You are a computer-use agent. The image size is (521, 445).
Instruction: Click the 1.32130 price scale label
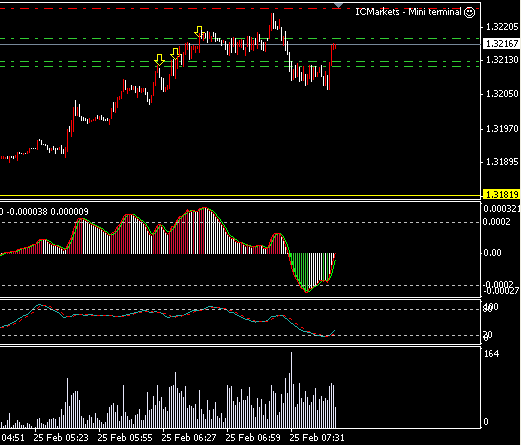coord(502,60)
